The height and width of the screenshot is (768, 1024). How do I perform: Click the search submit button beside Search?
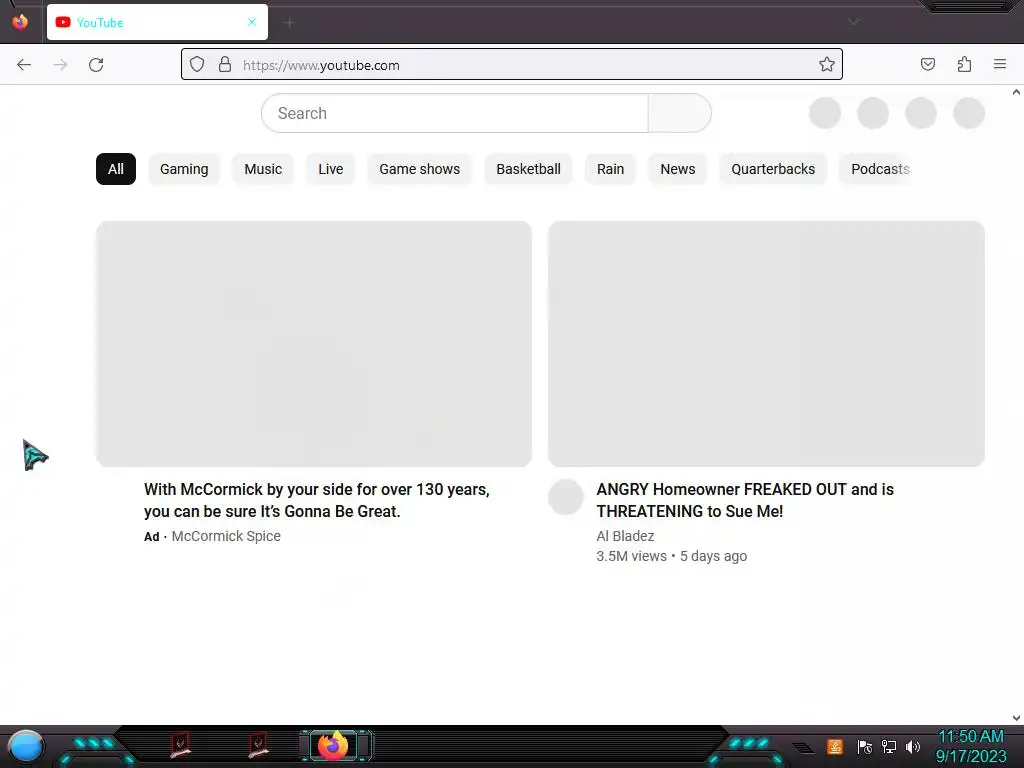(679, 113)
